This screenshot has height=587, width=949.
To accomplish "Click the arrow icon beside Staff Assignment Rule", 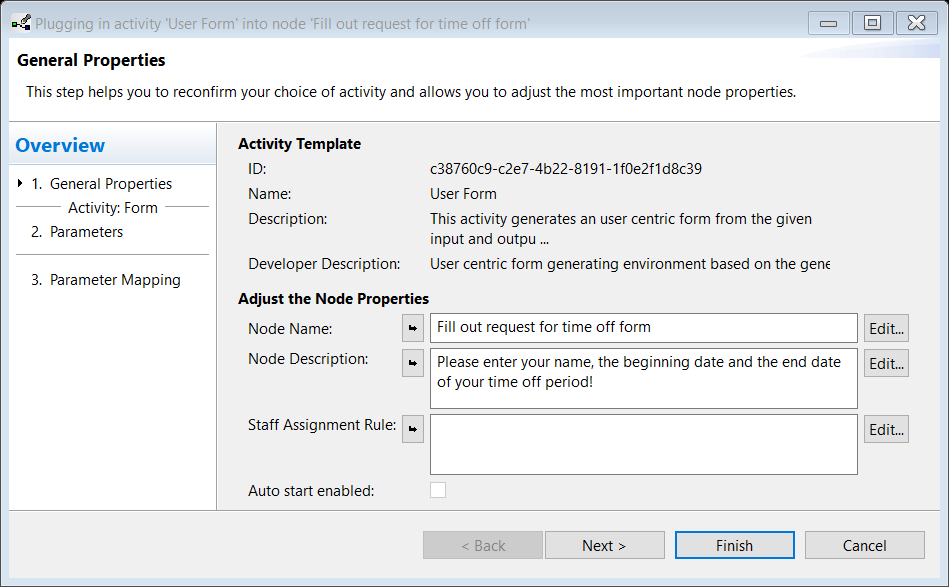I will (413, 429).
